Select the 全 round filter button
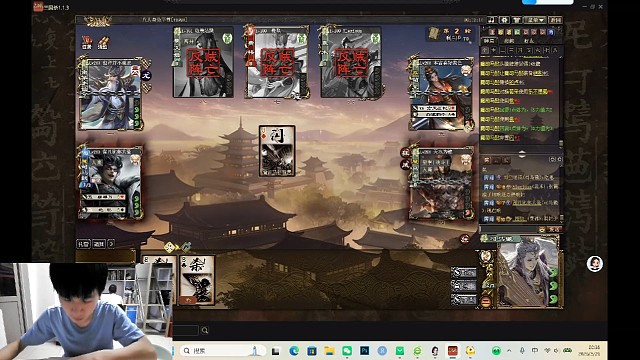This screenshot has width=640, height=360. tap(485, 50)
